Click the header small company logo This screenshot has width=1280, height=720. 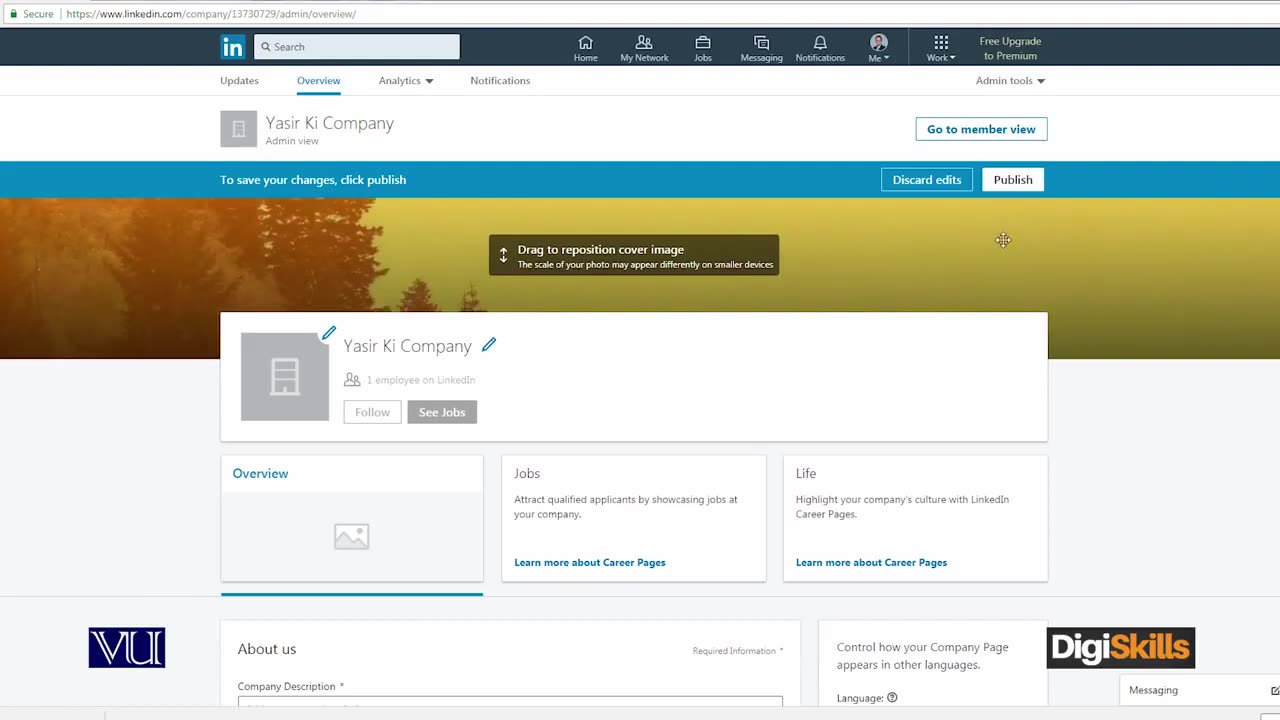click(239, 129)
